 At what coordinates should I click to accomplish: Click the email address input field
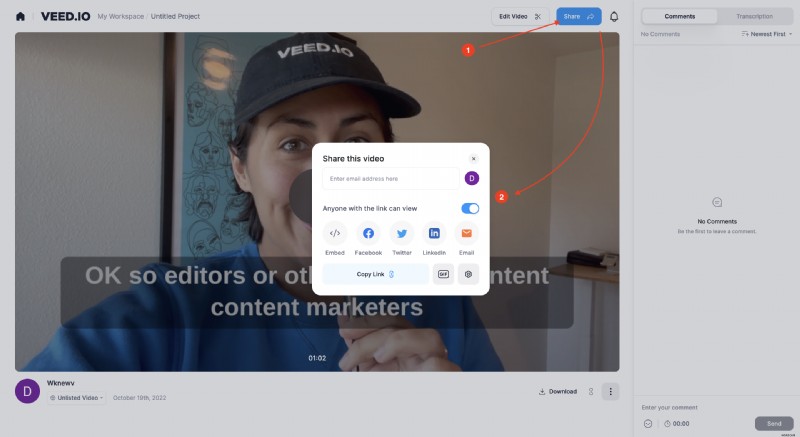391,178
